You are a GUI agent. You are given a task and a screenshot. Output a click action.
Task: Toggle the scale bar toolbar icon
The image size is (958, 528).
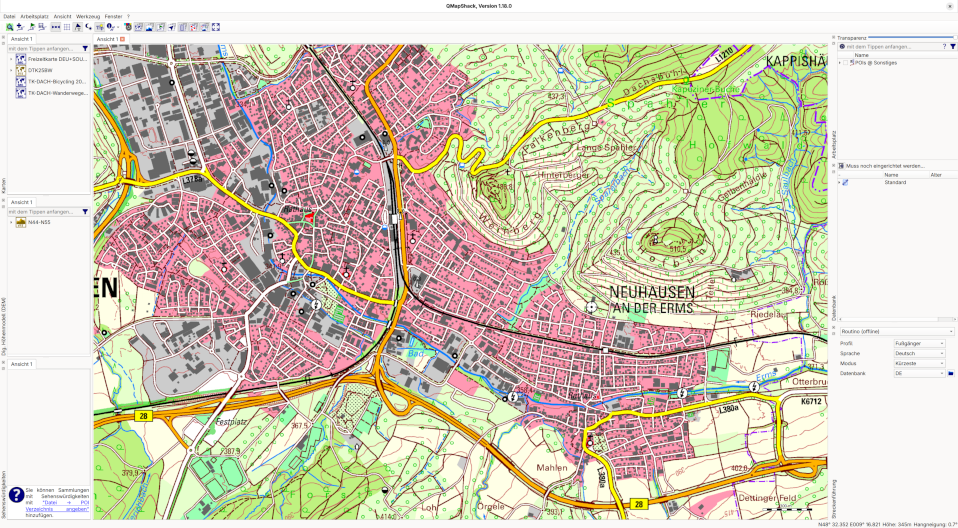tap(55, 27)
